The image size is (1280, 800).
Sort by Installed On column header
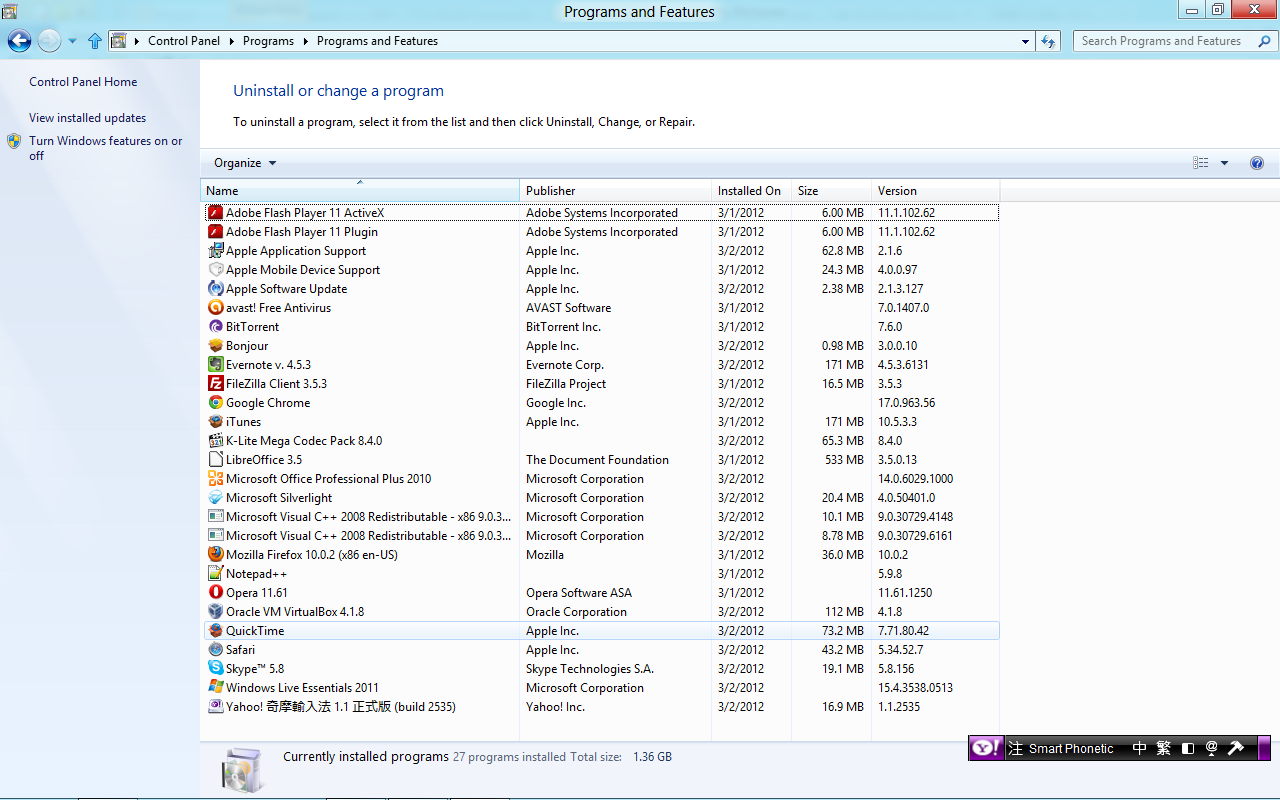point(751,190)
